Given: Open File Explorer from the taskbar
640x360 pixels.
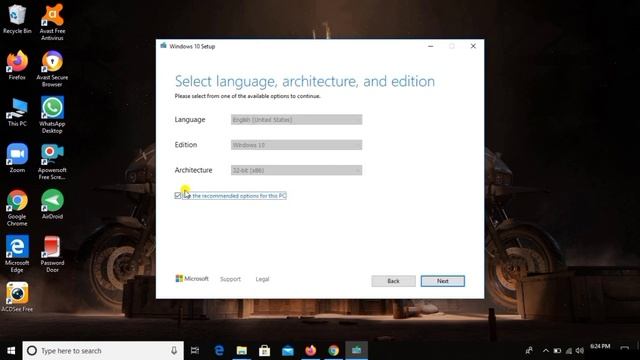Looking at the screenshot, I should coord(242,351).
